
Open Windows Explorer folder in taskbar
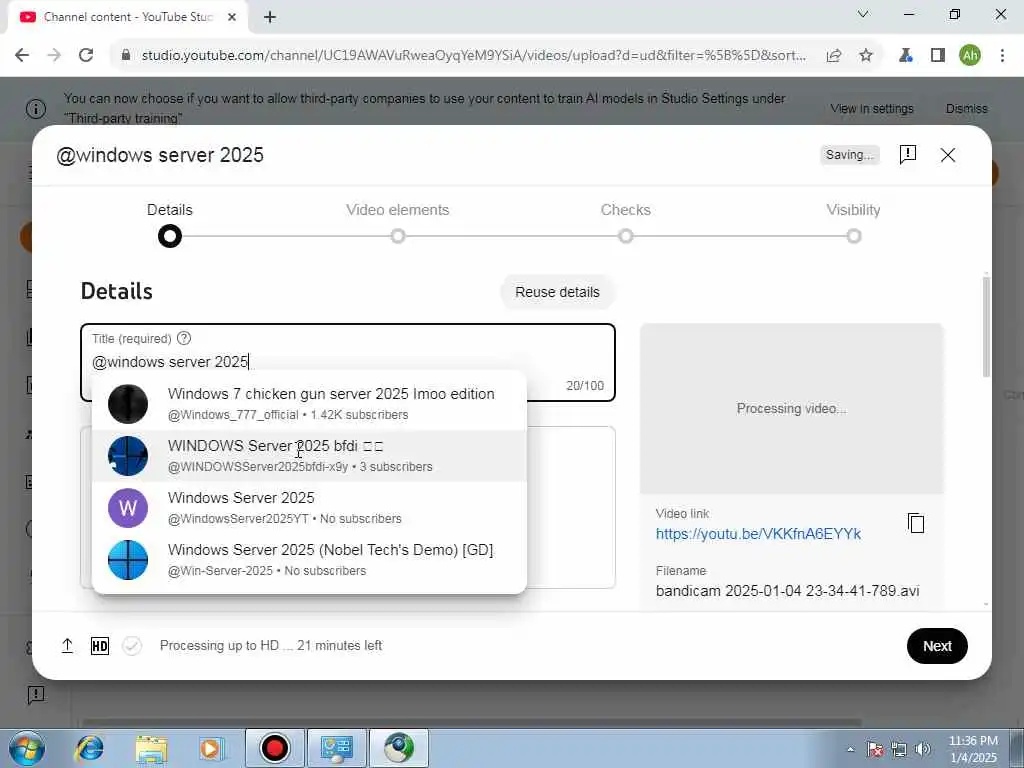pos(152,748)
